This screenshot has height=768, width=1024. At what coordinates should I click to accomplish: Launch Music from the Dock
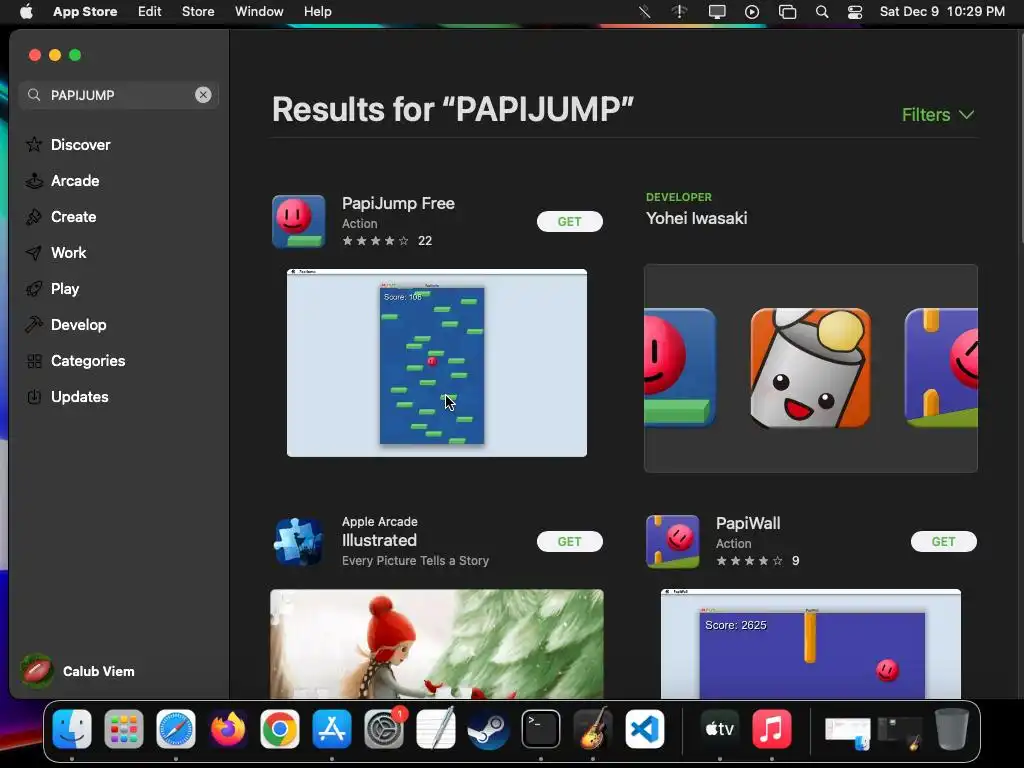tap(772, 729)
